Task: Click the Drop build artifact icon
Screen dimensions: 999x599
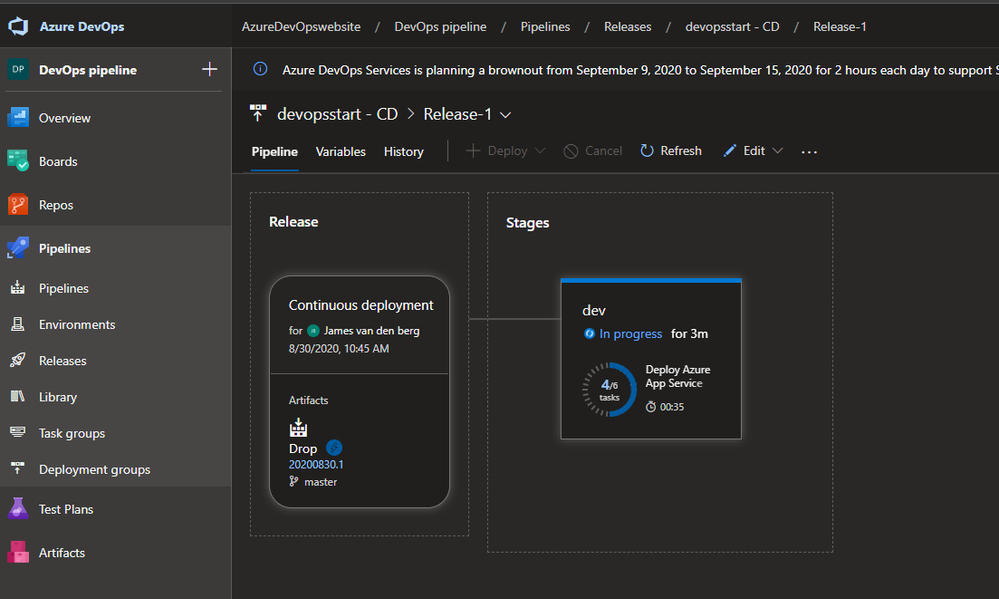Action: click(298, 428)
